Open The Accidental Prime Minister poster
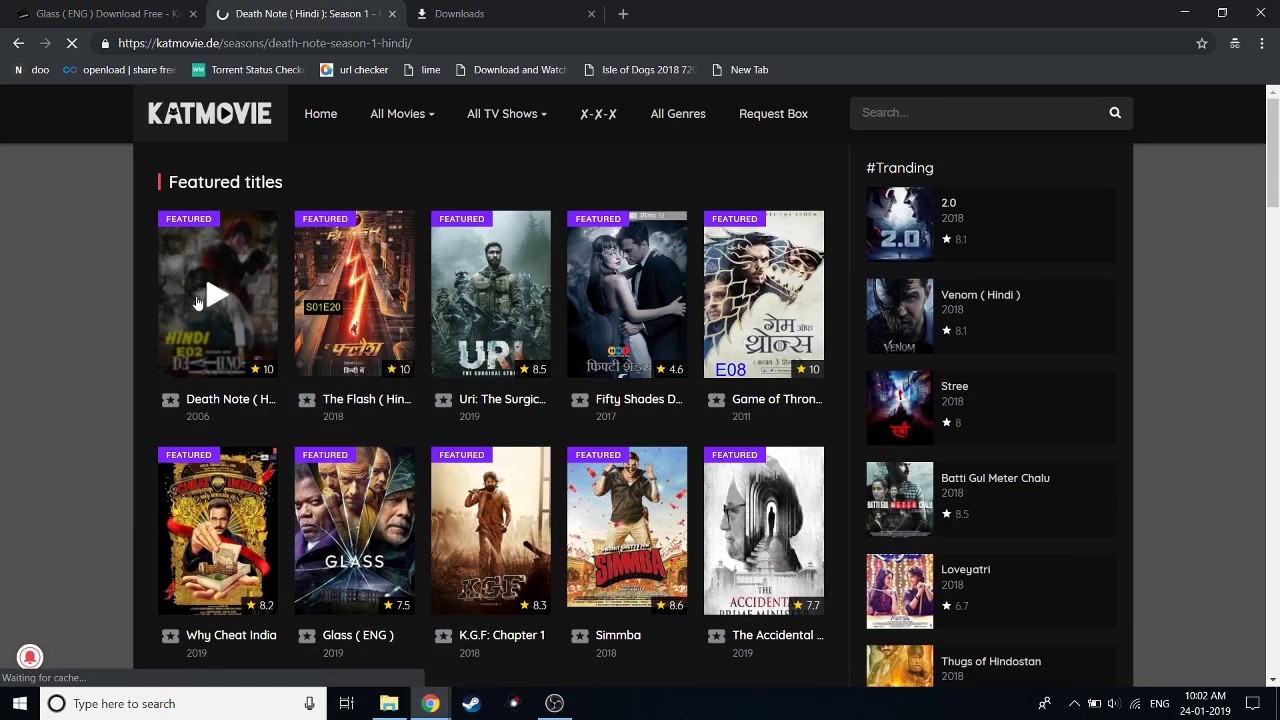The image size is (1280, 720). (764, 530)
